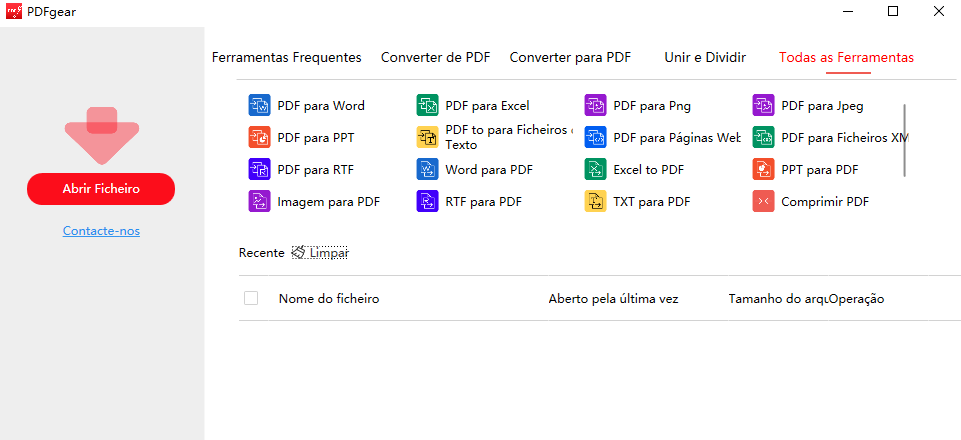
Task: Click the Comprimir PDF label
Action: (x=825, y=201)
